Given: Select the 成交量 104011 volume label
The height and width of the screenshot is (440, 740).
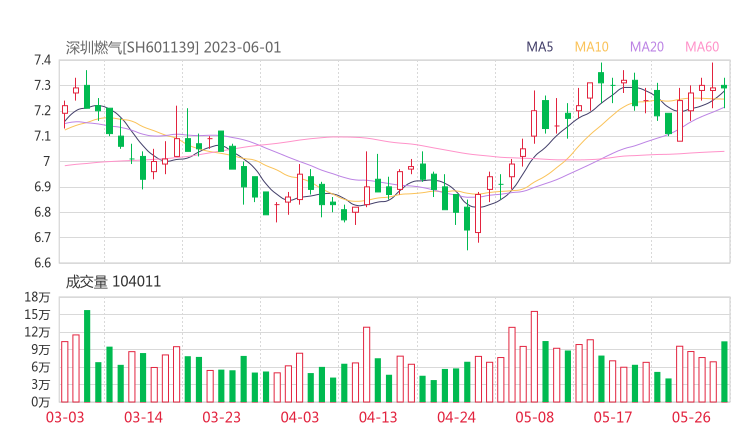Looking at the screenshot, I should [x=113, y=282].
